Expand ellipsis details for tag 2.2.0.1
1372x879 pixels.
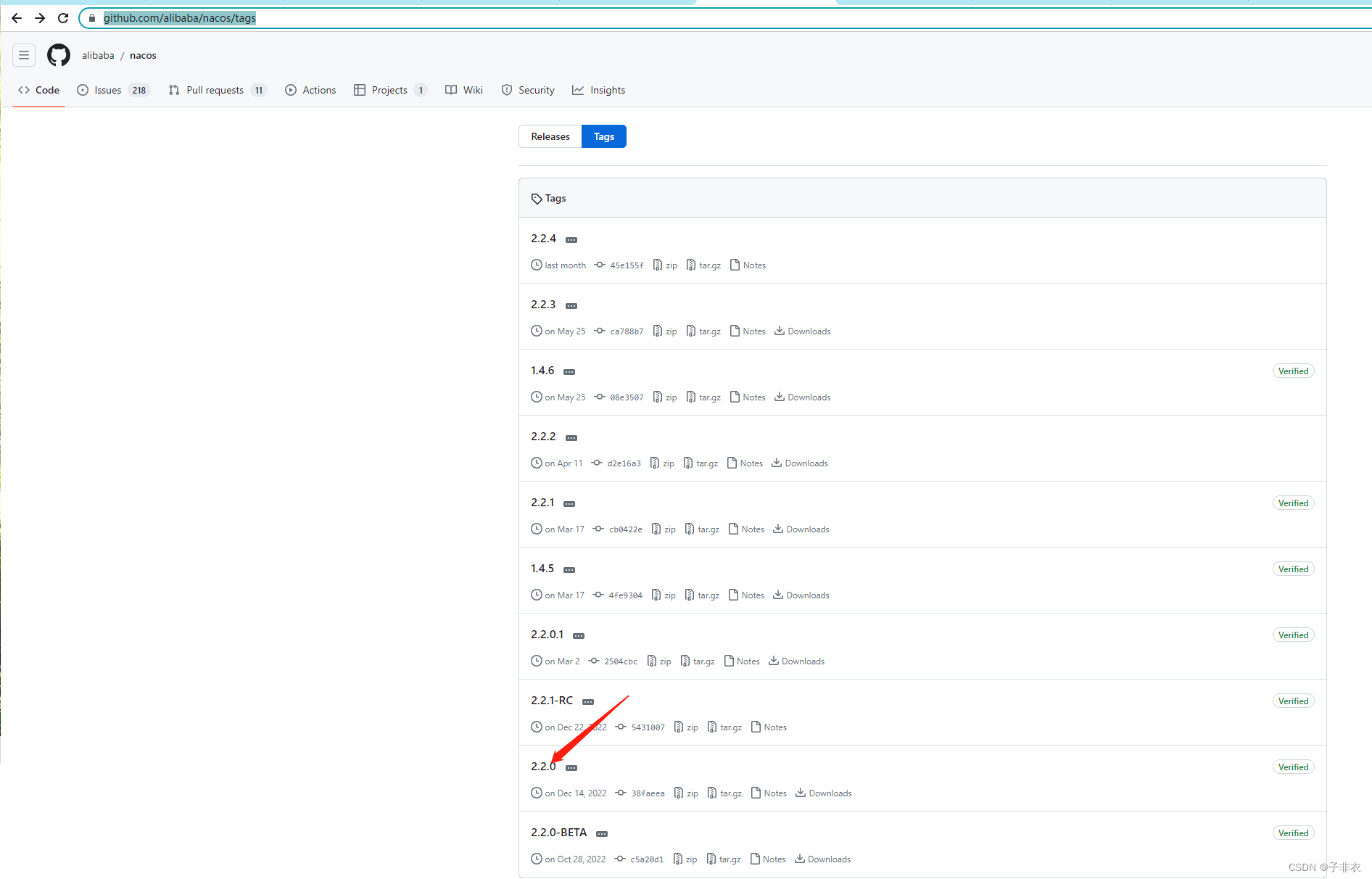point(579,636)
